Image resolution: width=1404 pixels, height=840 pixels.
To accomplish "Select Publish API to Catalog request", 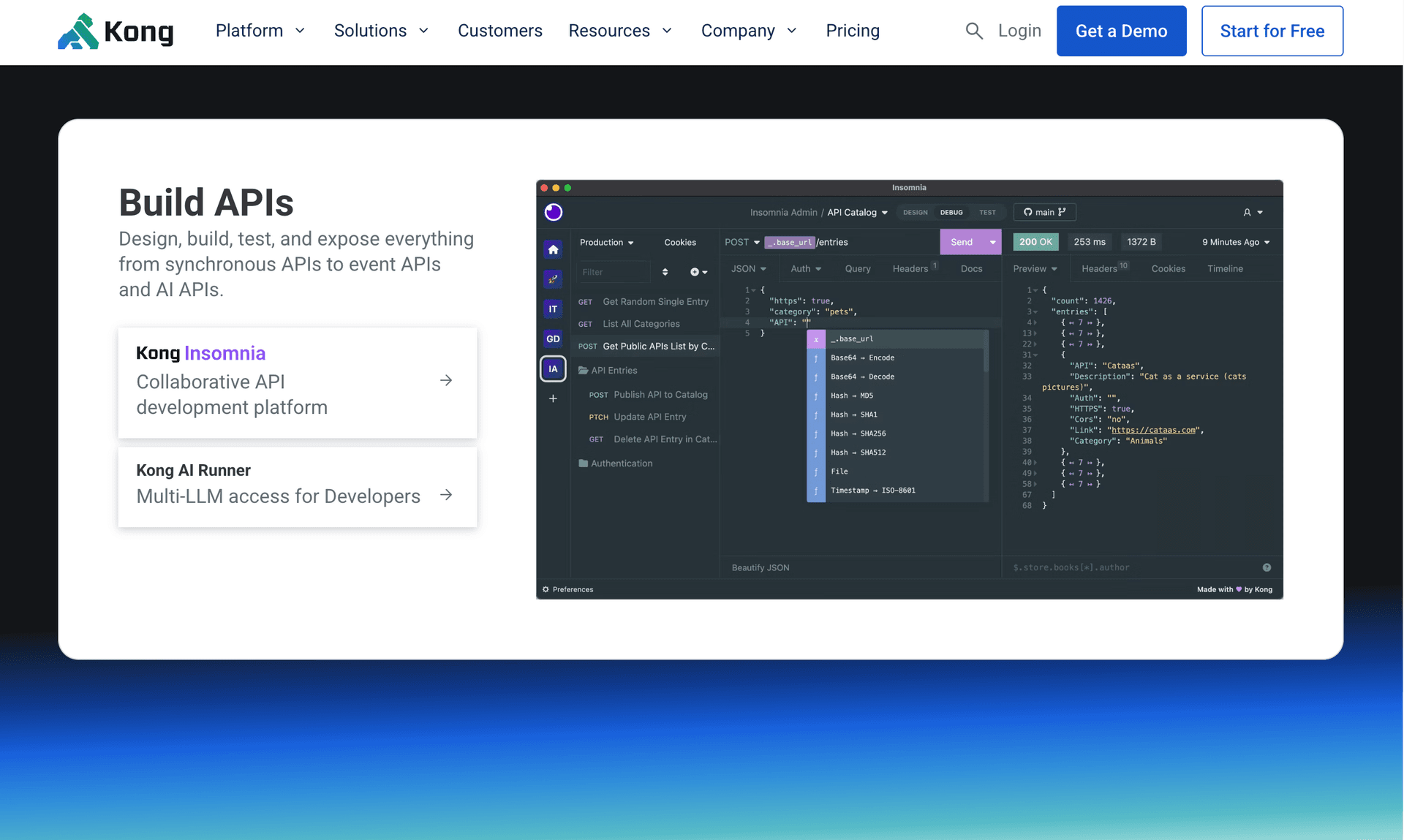I will tap(649, 395).
